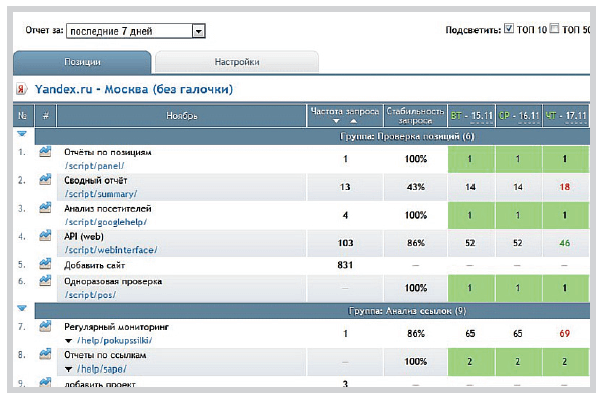Screen dimensions: 599x396
Task: Click the frequency value 831
Action: pyautogui.click(x=345, y=265)
